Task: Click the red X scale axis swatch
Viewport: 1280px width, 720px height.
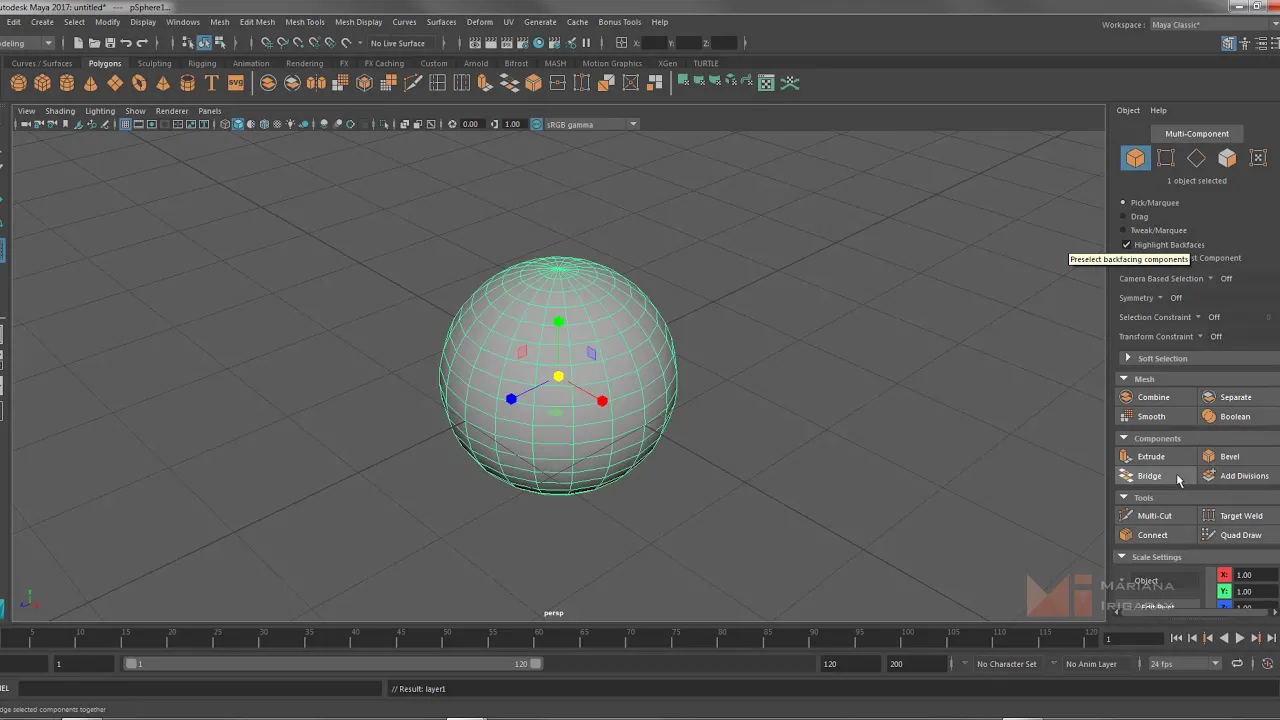Action: click(1224, 575)
